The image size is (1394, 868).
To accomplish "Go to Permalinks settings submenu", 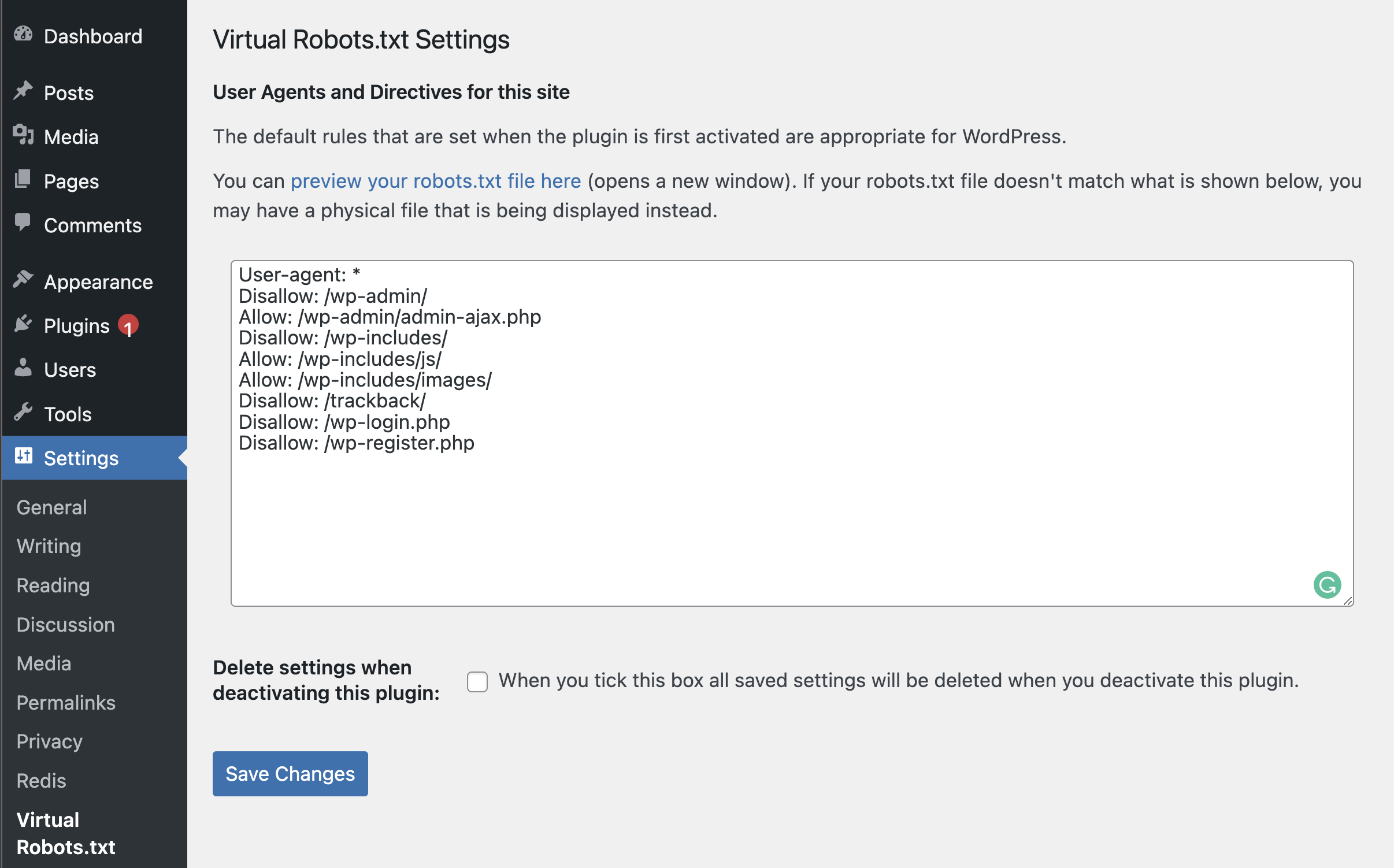I will [66, 703].
